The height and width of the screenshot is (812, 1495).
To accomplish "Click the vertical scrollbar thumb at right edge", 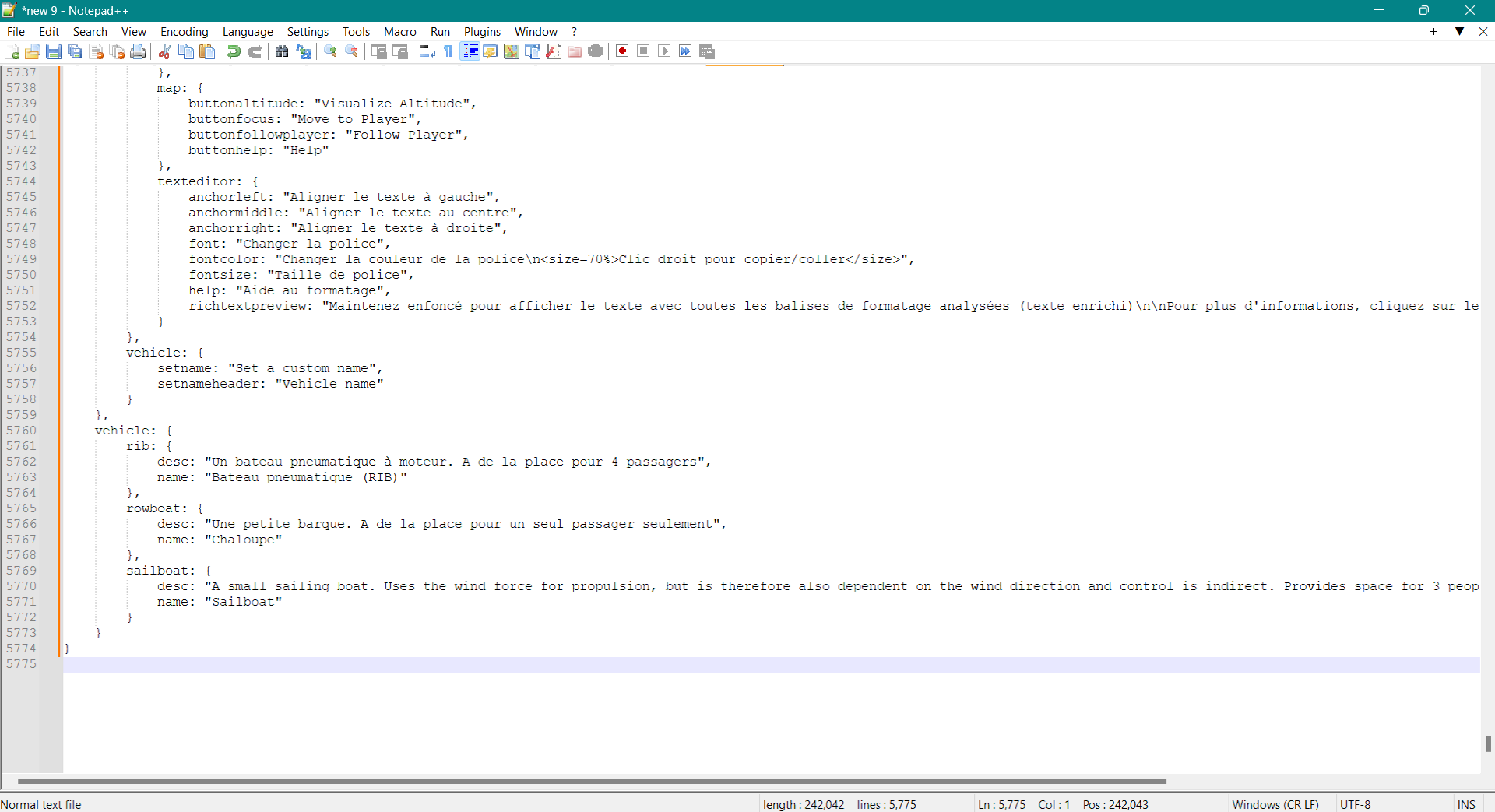I will (1488, 743).
